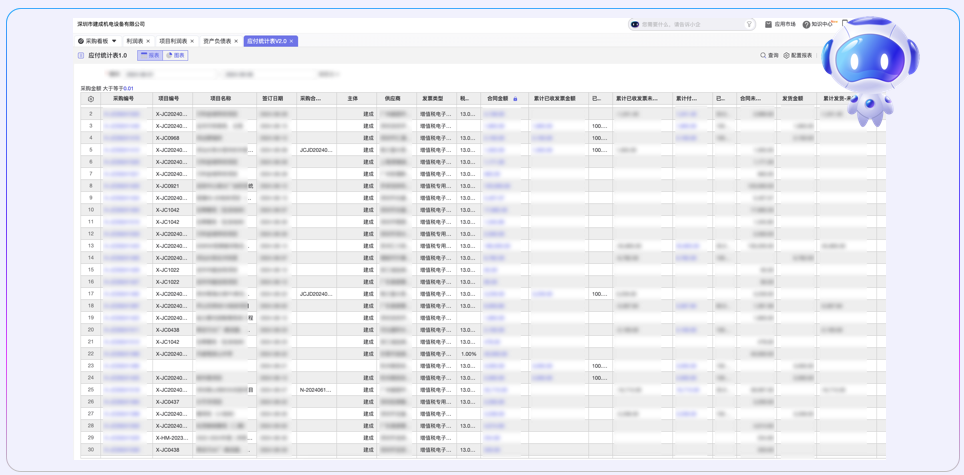Click the 查询 search icon button

769,56
